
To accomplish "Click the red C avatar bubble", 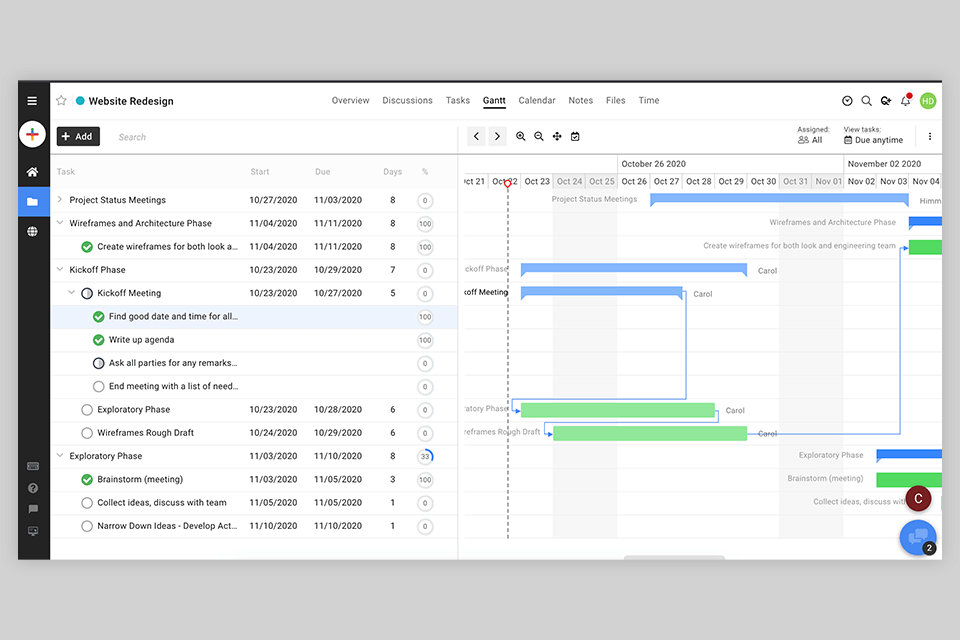I will coord(918,499).
